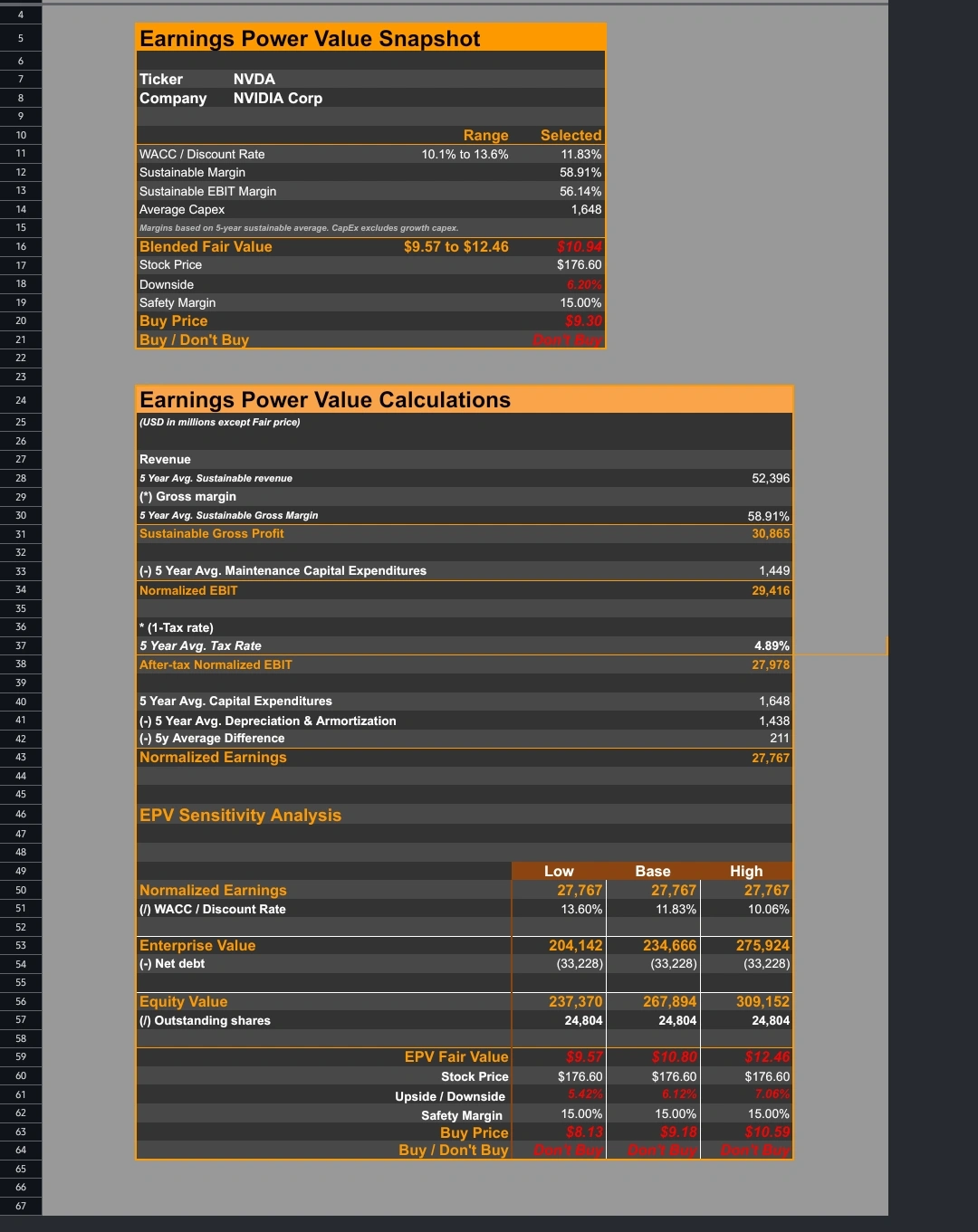Select the NVIDIA Corp company name cell
The height and width of the screenshot is (1232, 978).
[277, 99]
